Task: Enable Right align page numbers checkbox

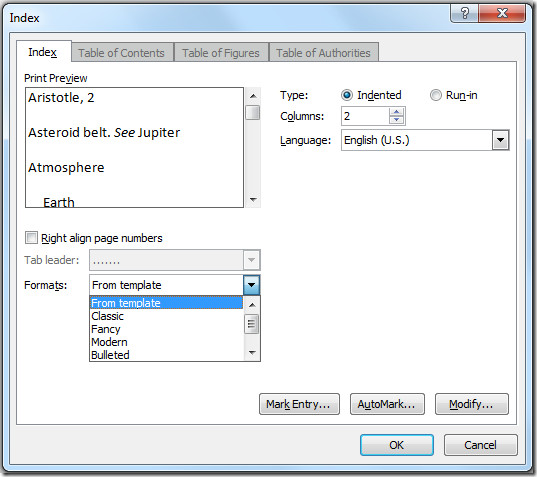Action: click(x=31, y=237)
